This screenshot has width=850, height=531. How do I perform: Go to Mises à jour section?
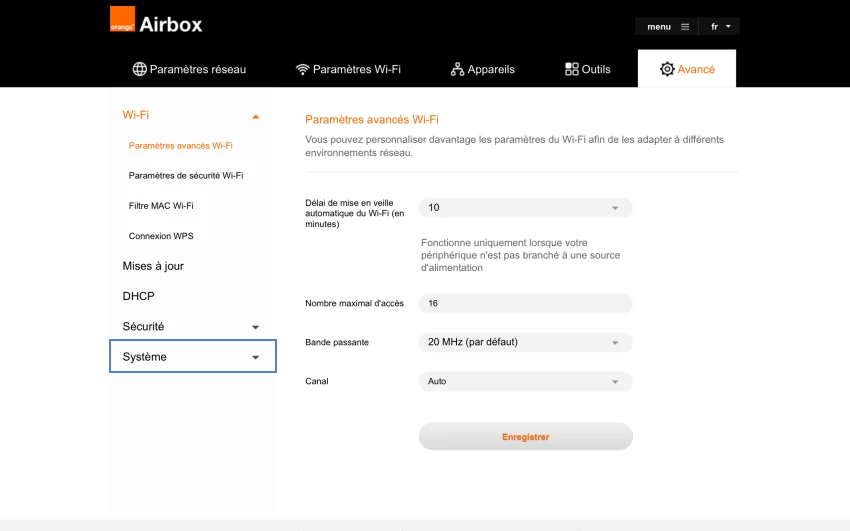point(153,266)
